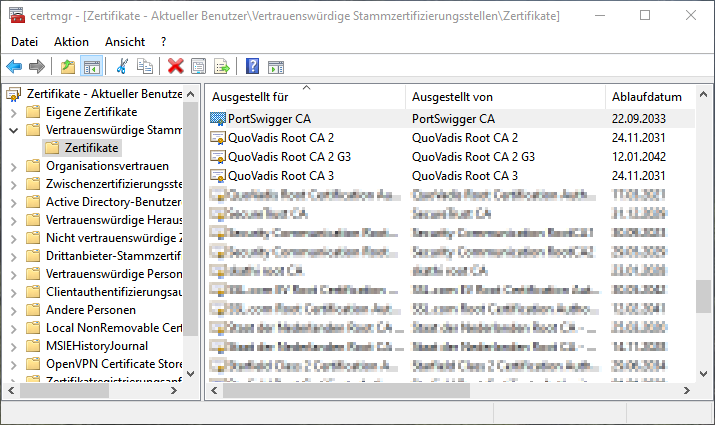This screenshot has height=425, width=715.
Task: Open Help with the question mark icon
Action: click(252, 67)
